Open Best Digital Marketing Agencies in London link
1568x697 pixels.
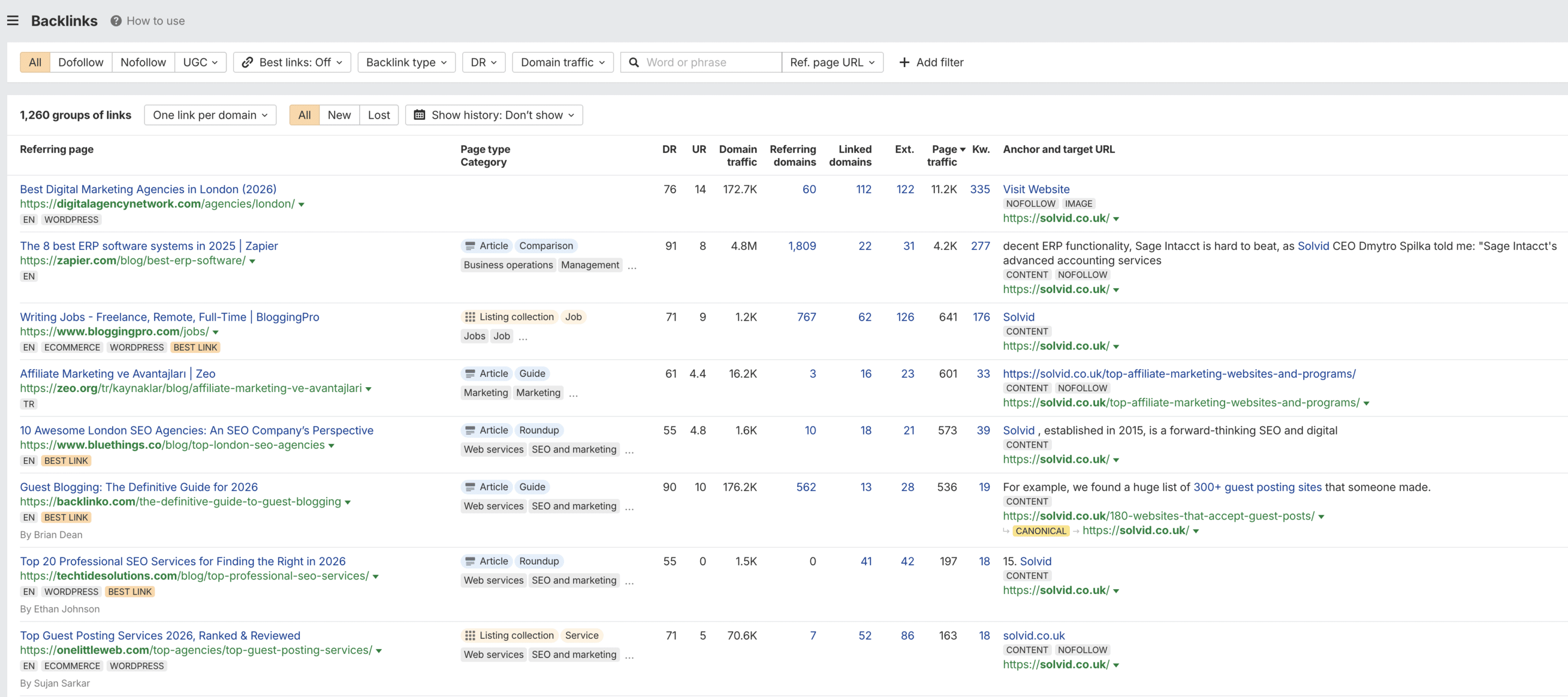(x=148, y=189)
